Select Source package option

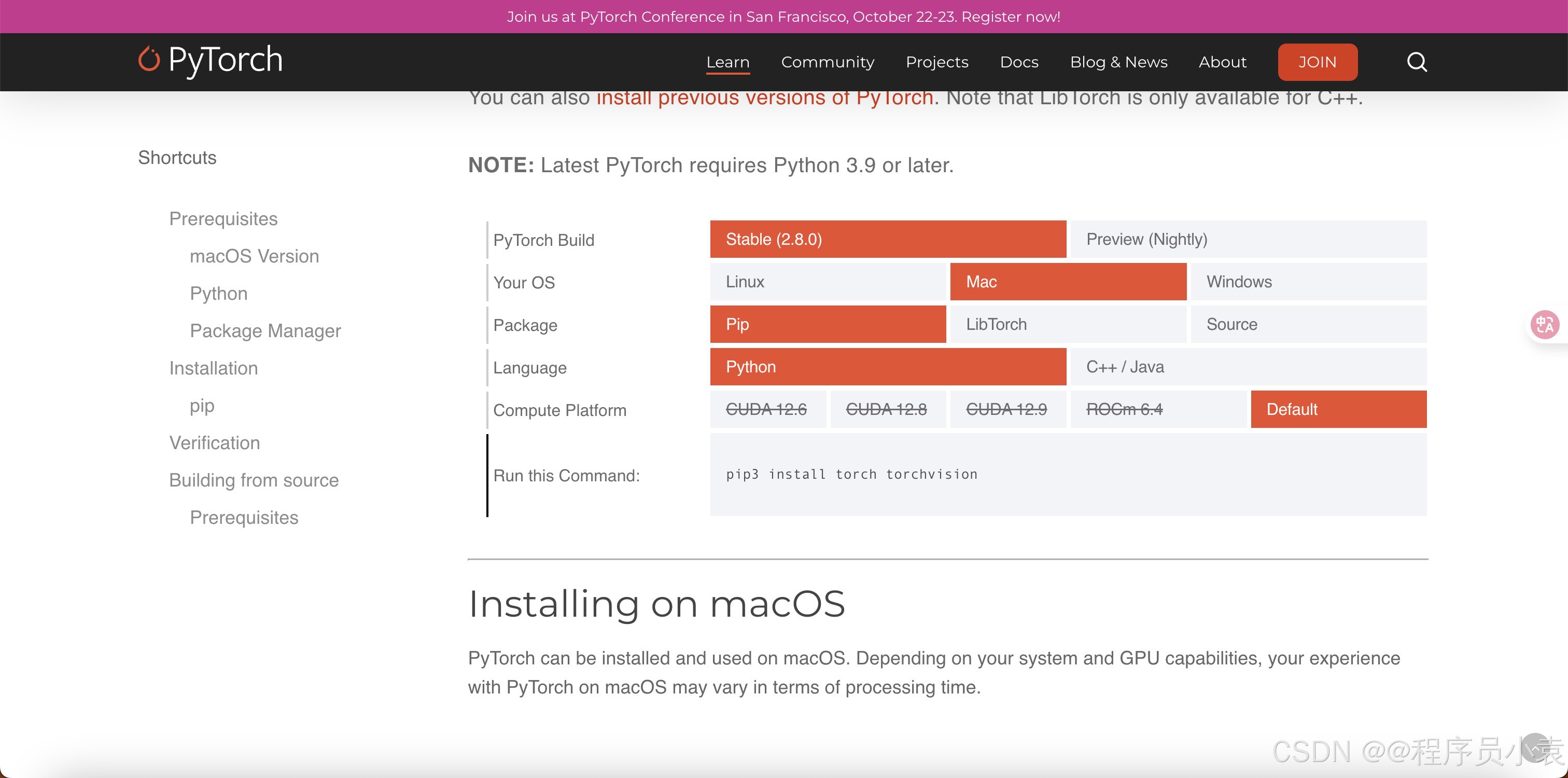(1309, 325)
